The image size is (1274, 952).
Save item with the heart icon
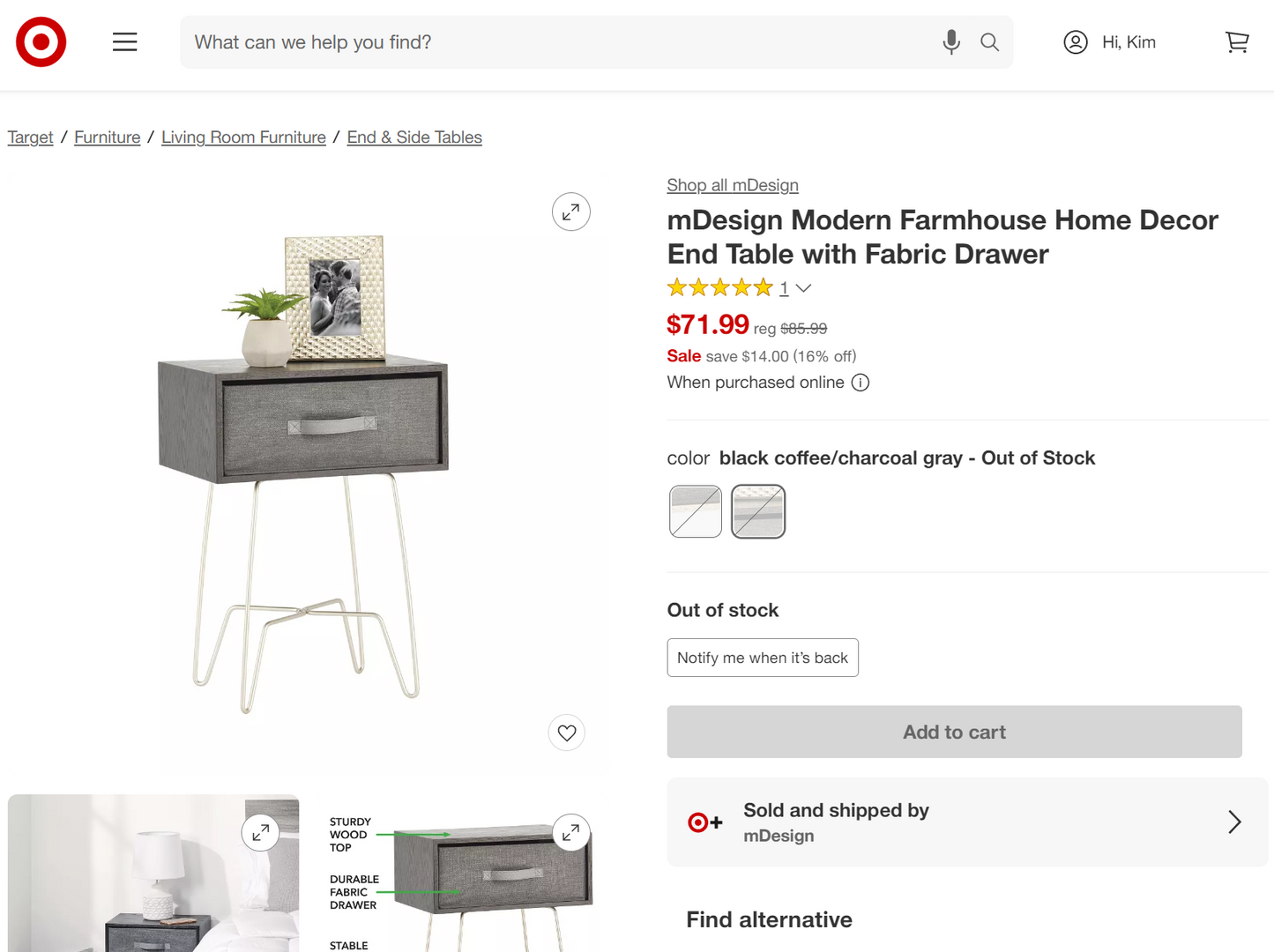point(566,733)
